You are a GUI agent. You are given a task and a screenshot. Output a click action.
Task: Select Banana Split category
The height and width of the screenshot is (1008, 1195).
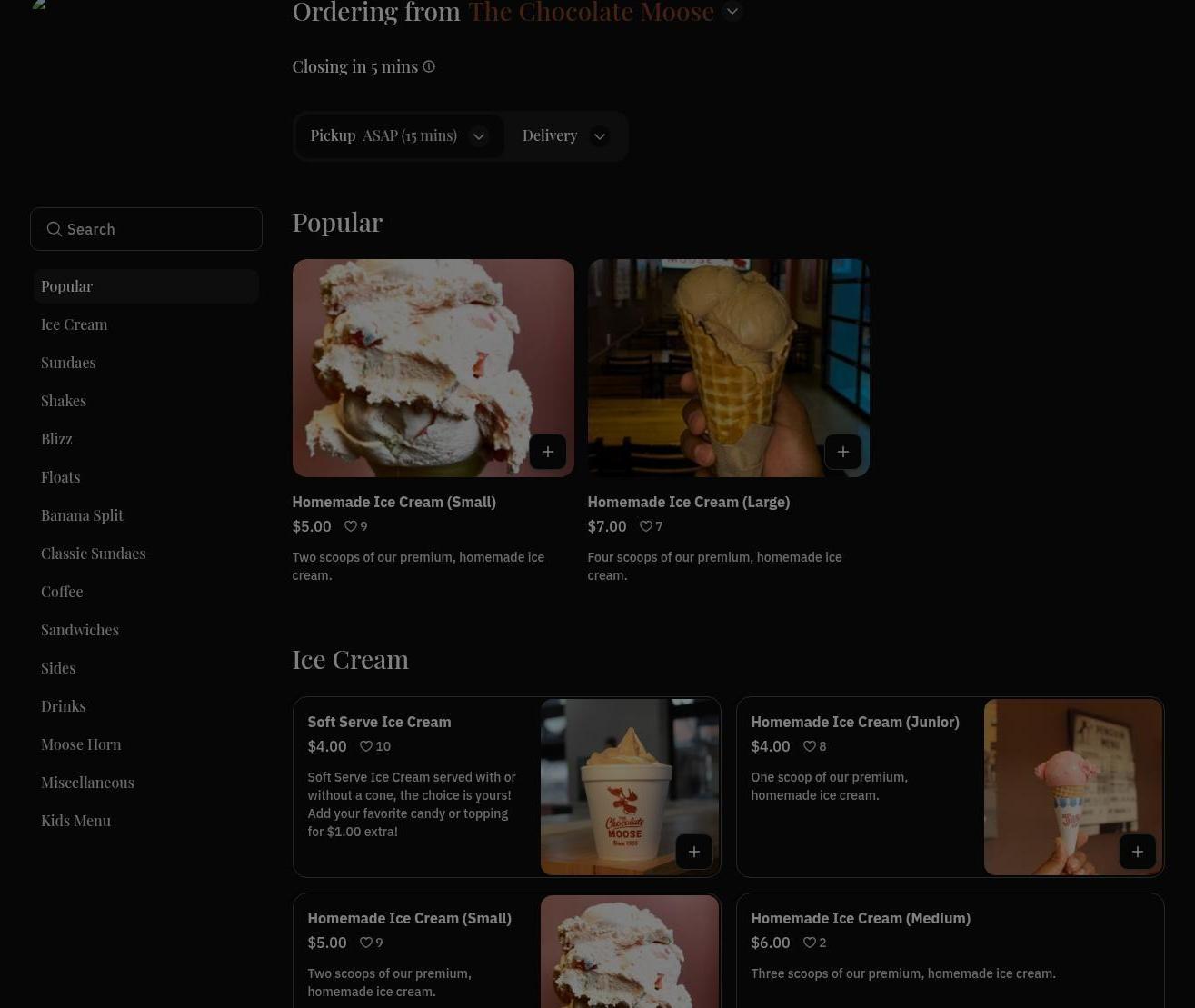(x=146, y=515)
